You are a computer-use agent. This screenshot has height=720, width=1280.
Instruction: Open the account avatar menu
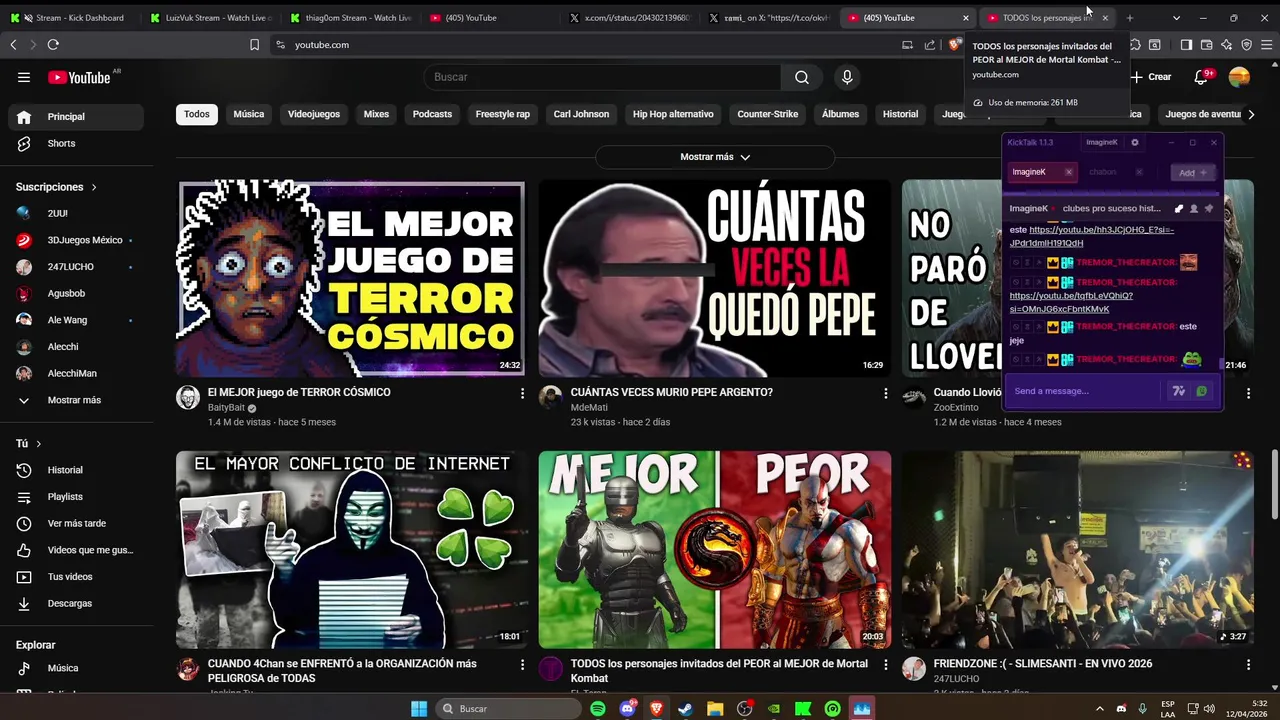tap(1239, 77)
